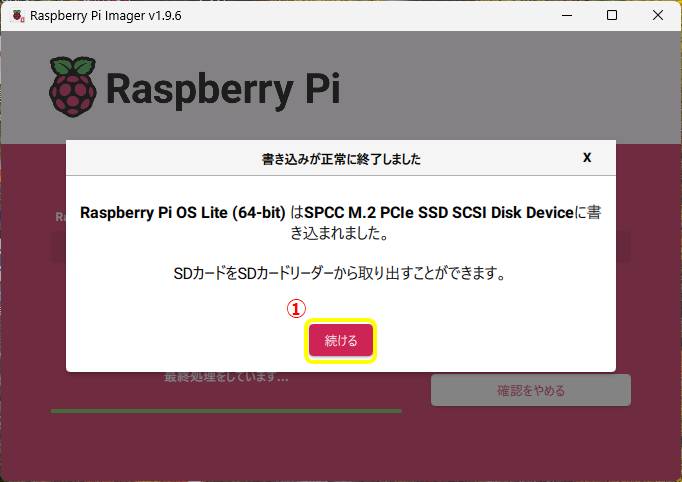Click the partially hidden device label left of dialog
Image resolution: width=682 pixels, height=482 pixels.
coord(60,217)
